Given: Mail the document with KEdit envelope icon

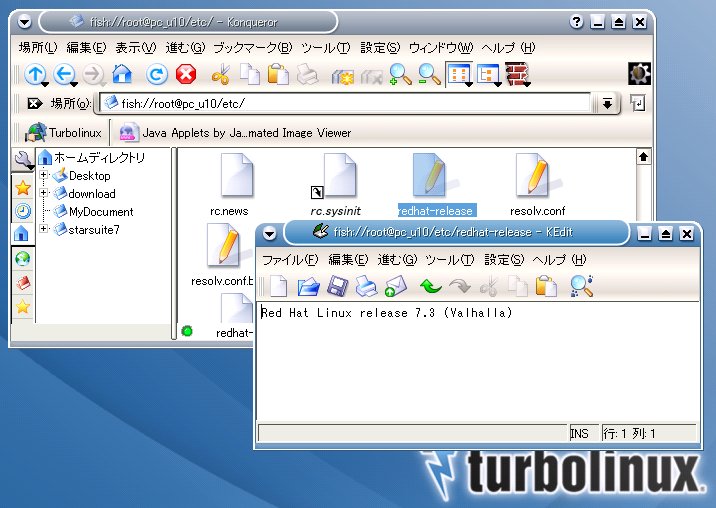Looking at the screenshot, I should [x=395, y=286].
